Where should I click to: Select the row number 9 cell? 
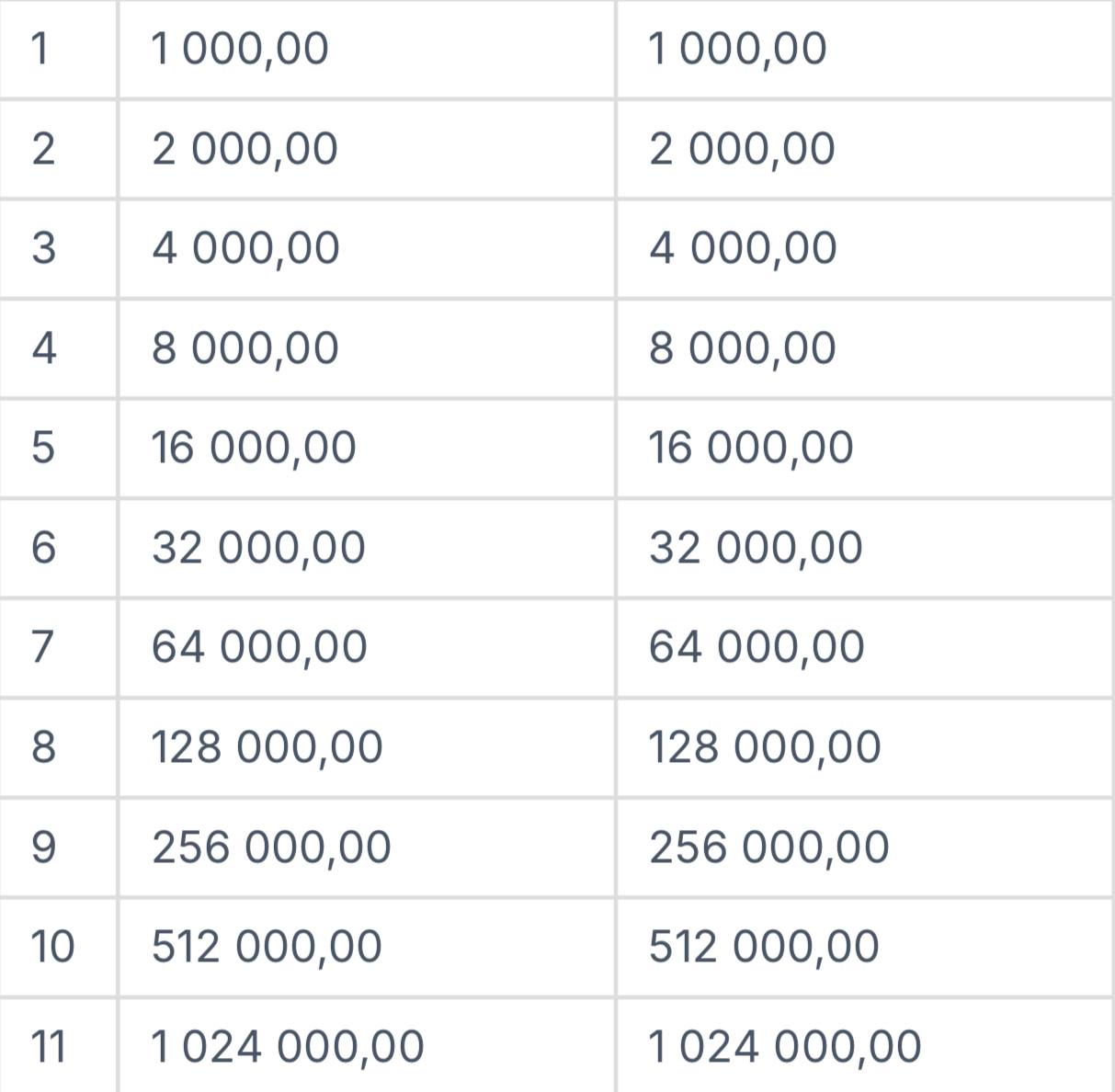click(x=43, y=847)
